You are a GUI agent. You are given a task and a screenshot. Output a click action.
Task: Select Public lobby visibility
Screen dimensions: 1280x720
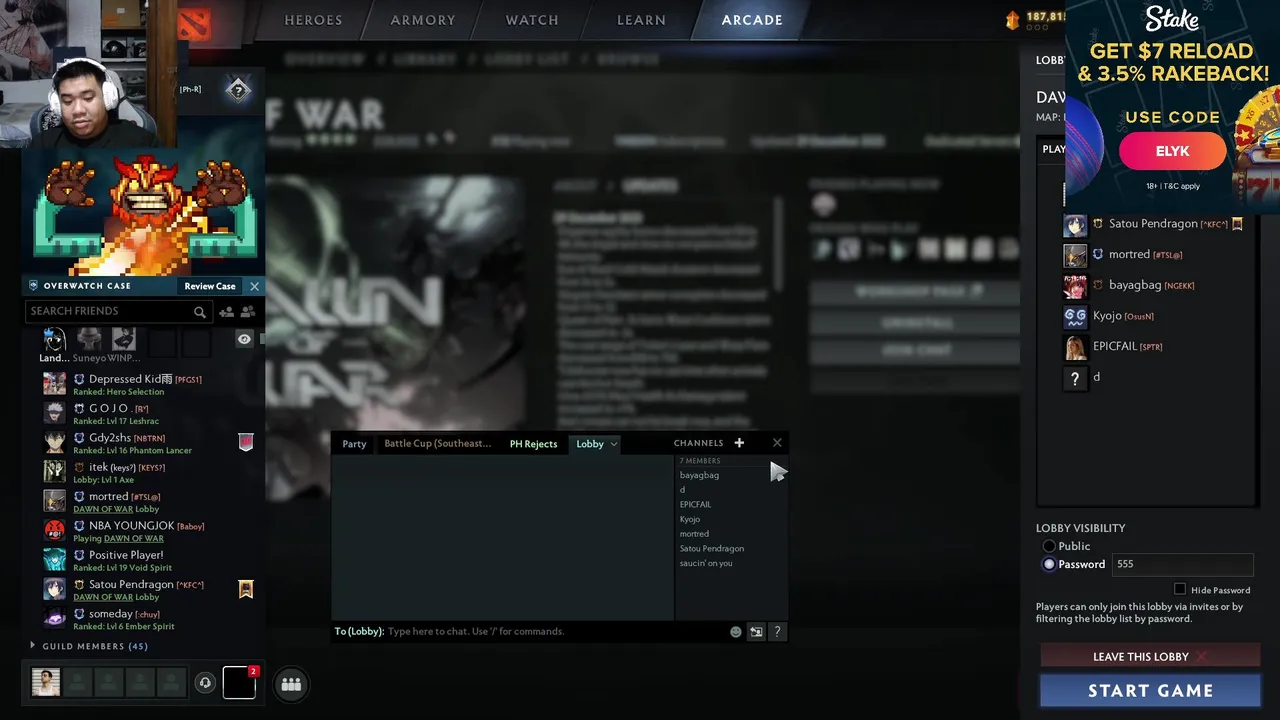click(1049, 546)
